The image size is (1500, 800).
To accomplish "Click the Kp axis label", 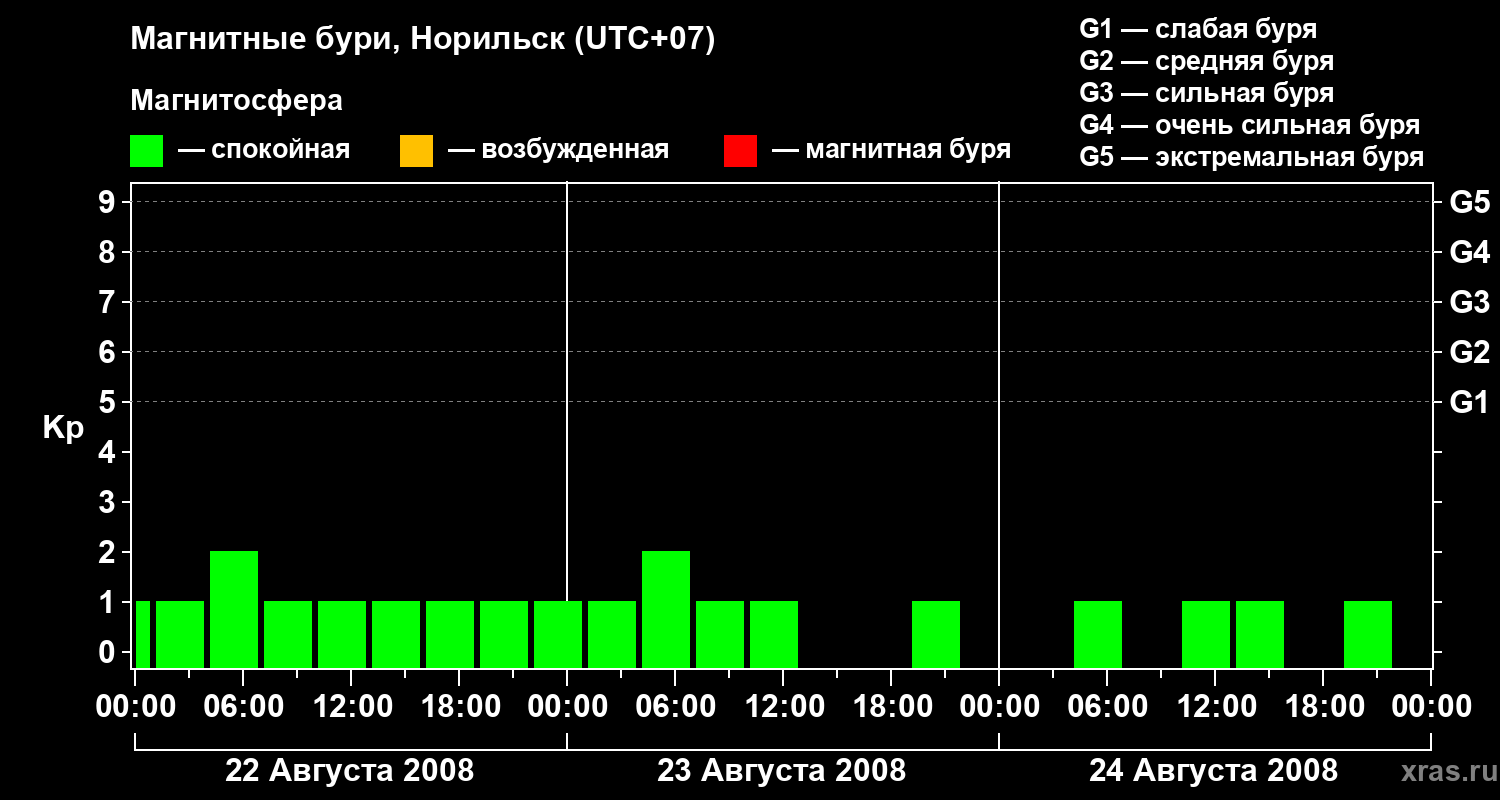I will 63,428.
